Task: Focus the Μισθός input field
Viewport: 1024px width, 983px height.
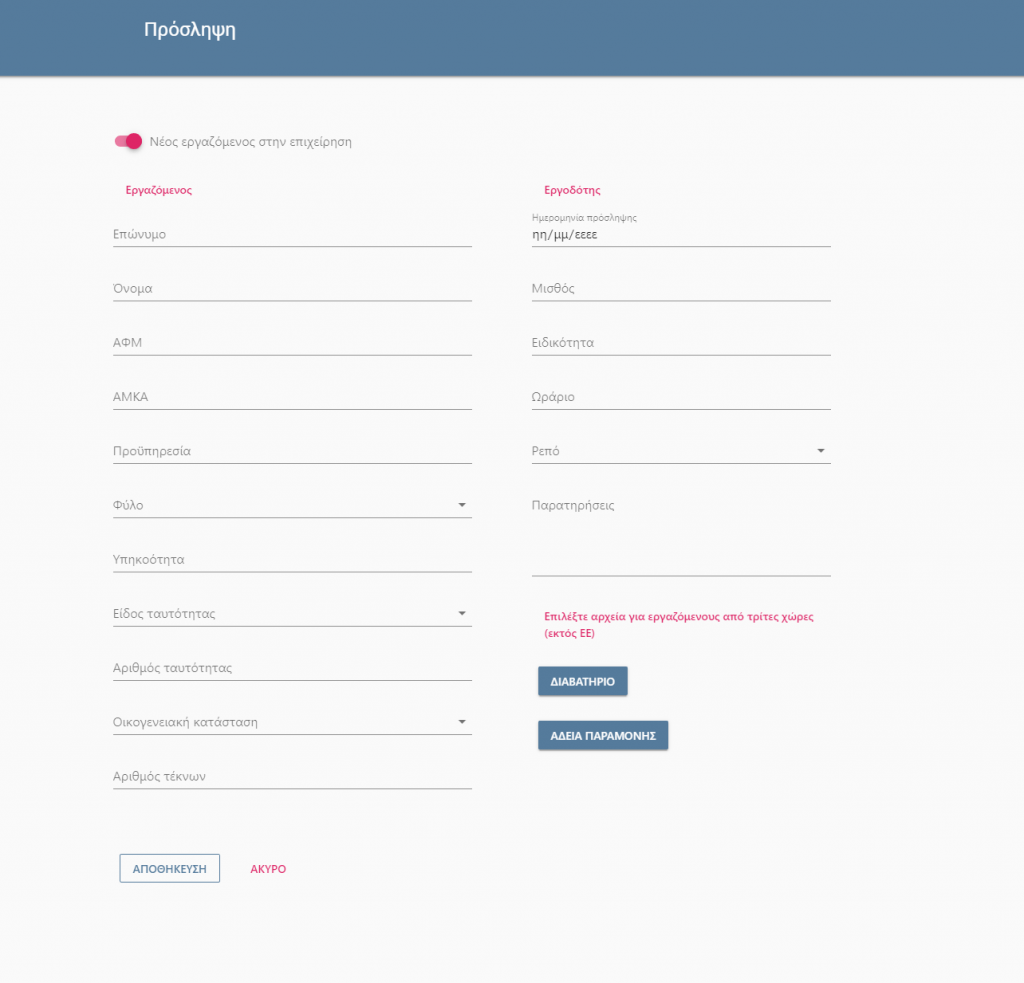Action: point(680,288)
